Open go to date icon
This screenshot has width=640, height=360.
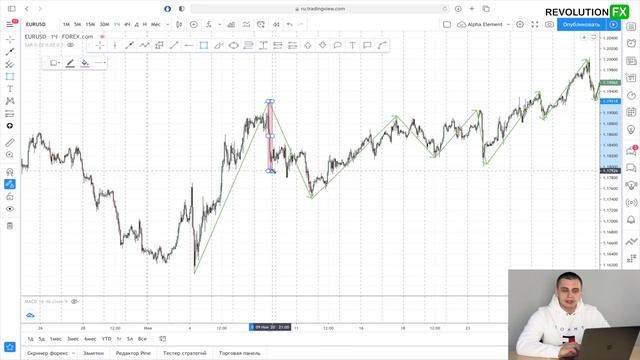click(x=162, y=339)
